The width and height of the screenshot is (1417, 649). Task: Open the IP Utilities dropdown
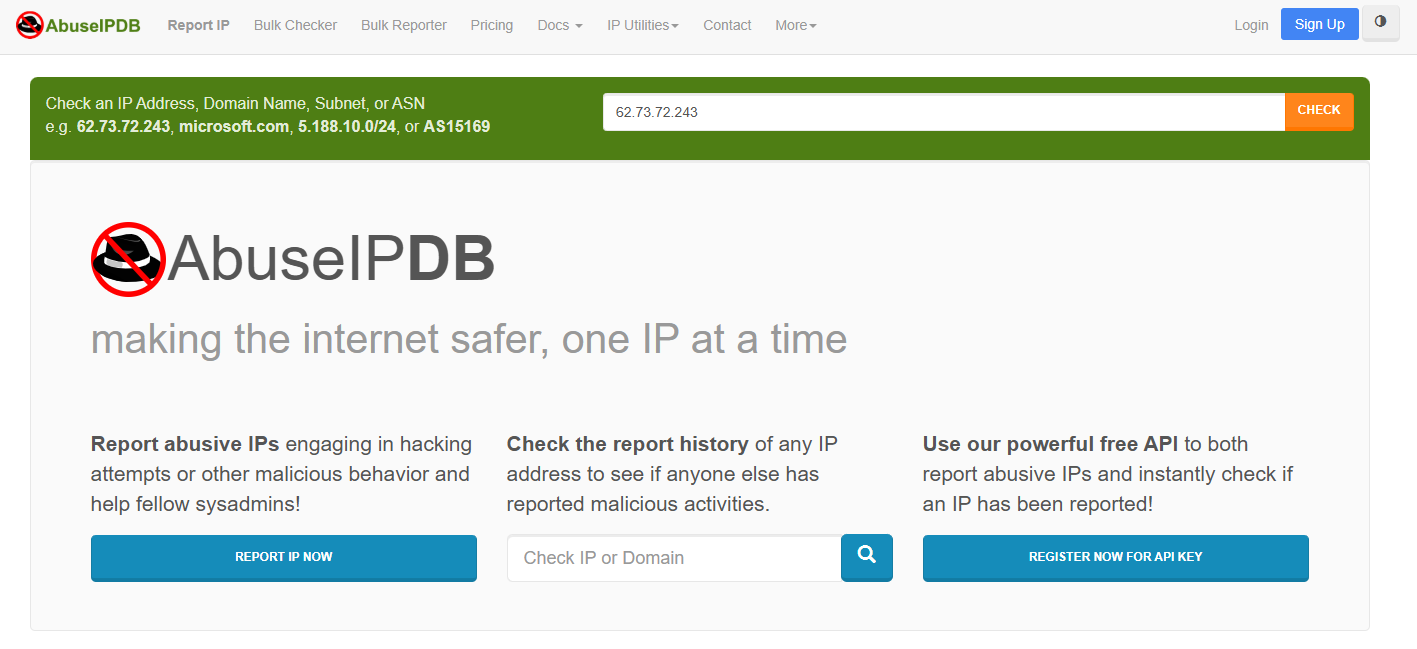click(x=642, y=25)
